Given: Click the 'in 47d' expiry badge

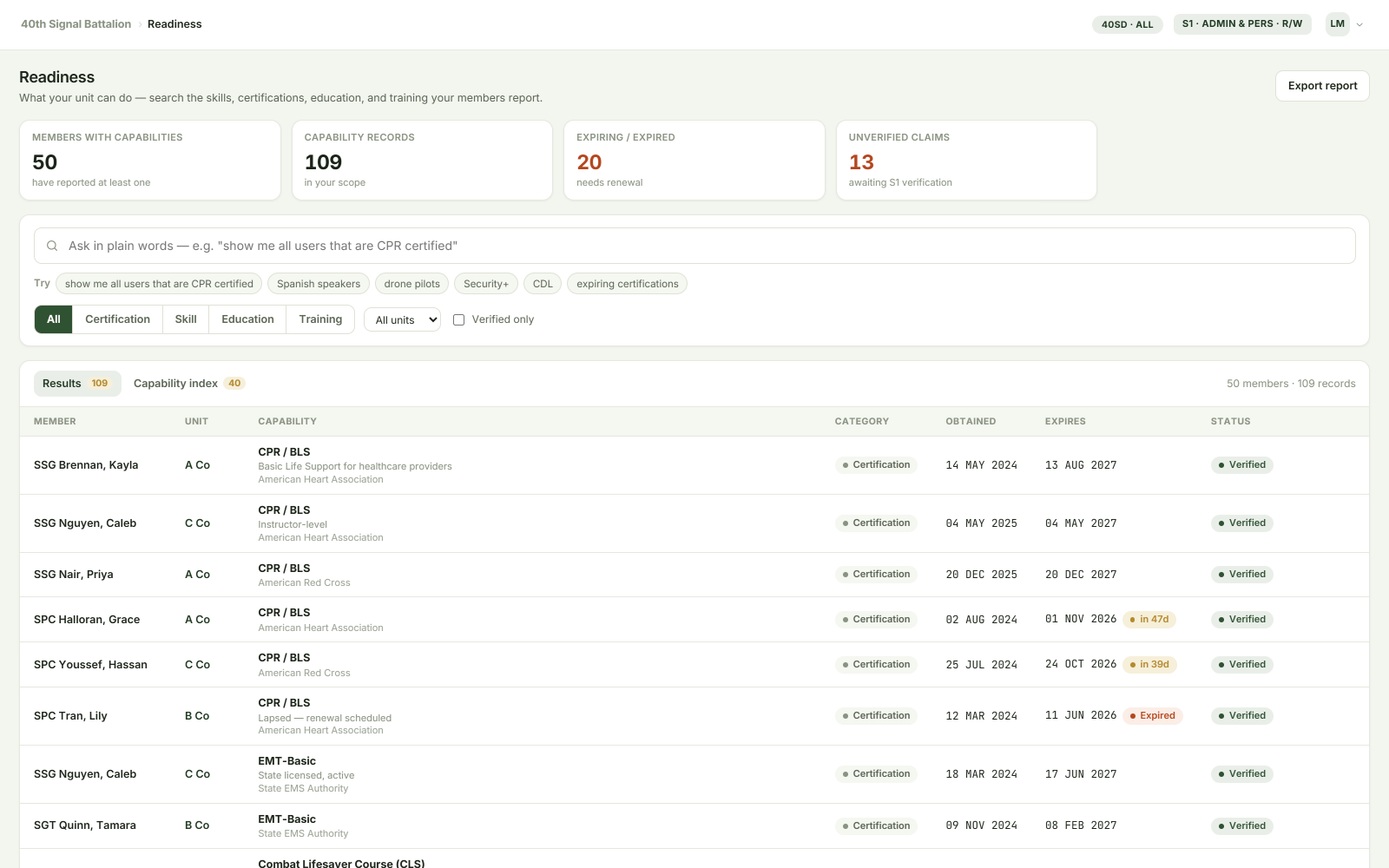Looking at the screenshot, I should 1149,620.
